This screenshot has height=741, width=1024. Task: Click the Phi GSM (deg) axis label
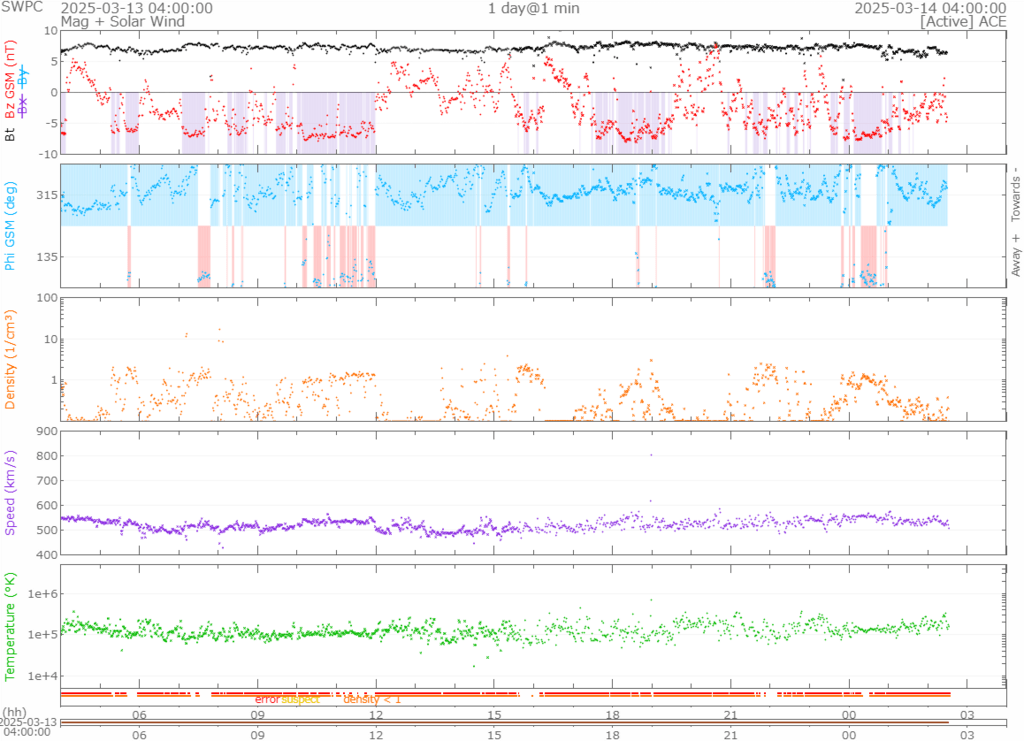coord(10,227)
